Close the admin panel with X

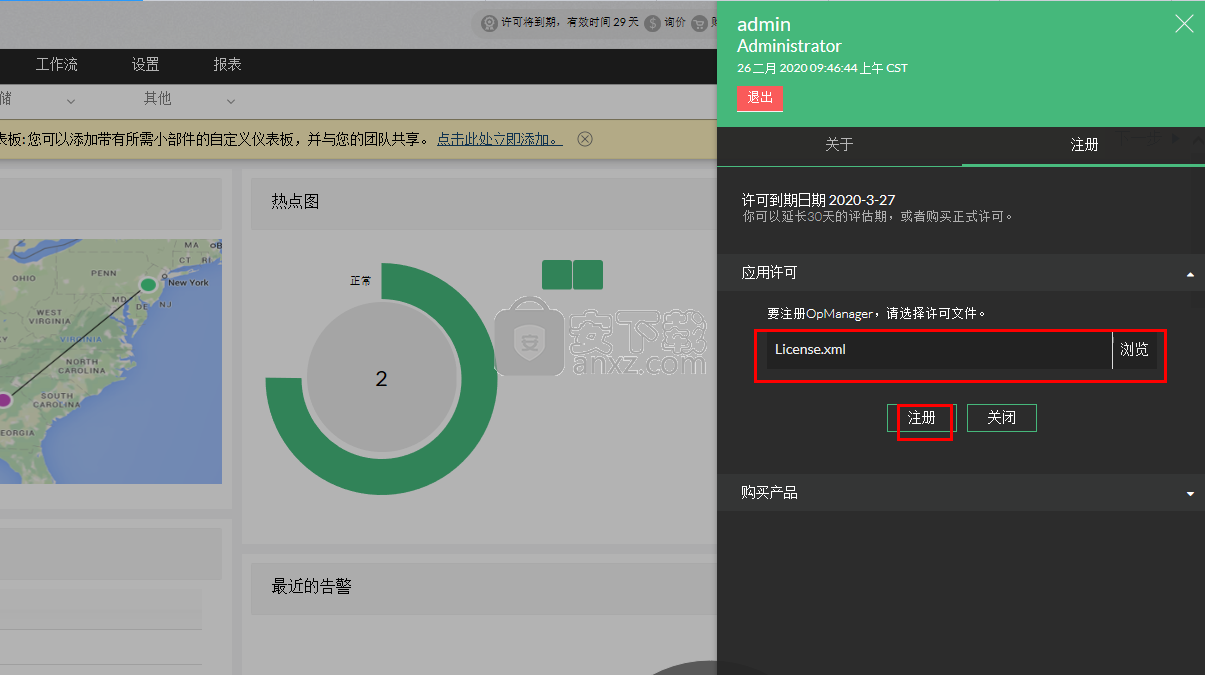[1184, 24]
